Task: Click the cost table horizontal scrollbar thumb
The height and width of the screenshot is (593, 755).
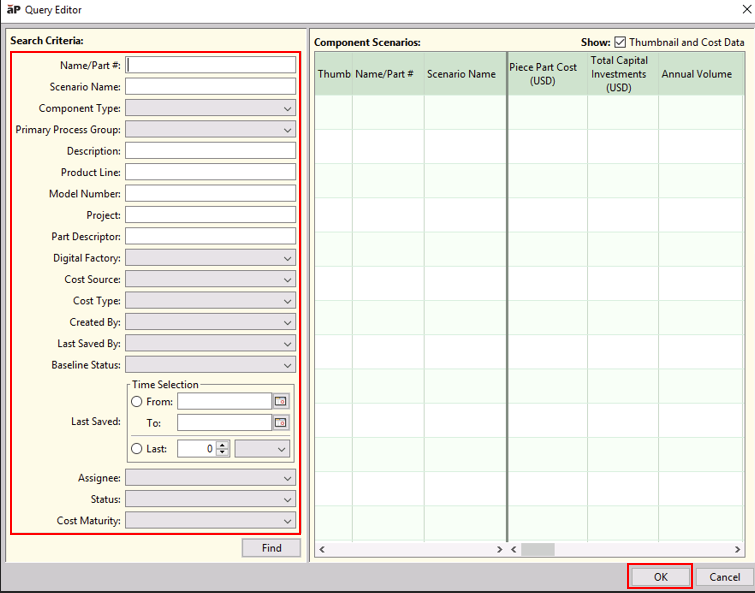Action: pos(538,549)
